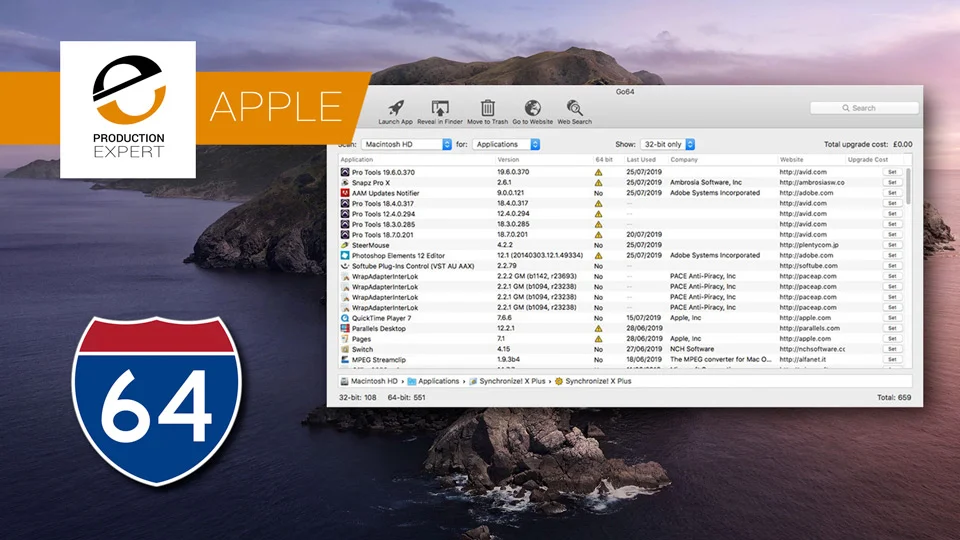This screenshot has width=960, height=540.
Task: Click the Launch App rocket icon
Action: pyautogui.click(x=396, y=108)
